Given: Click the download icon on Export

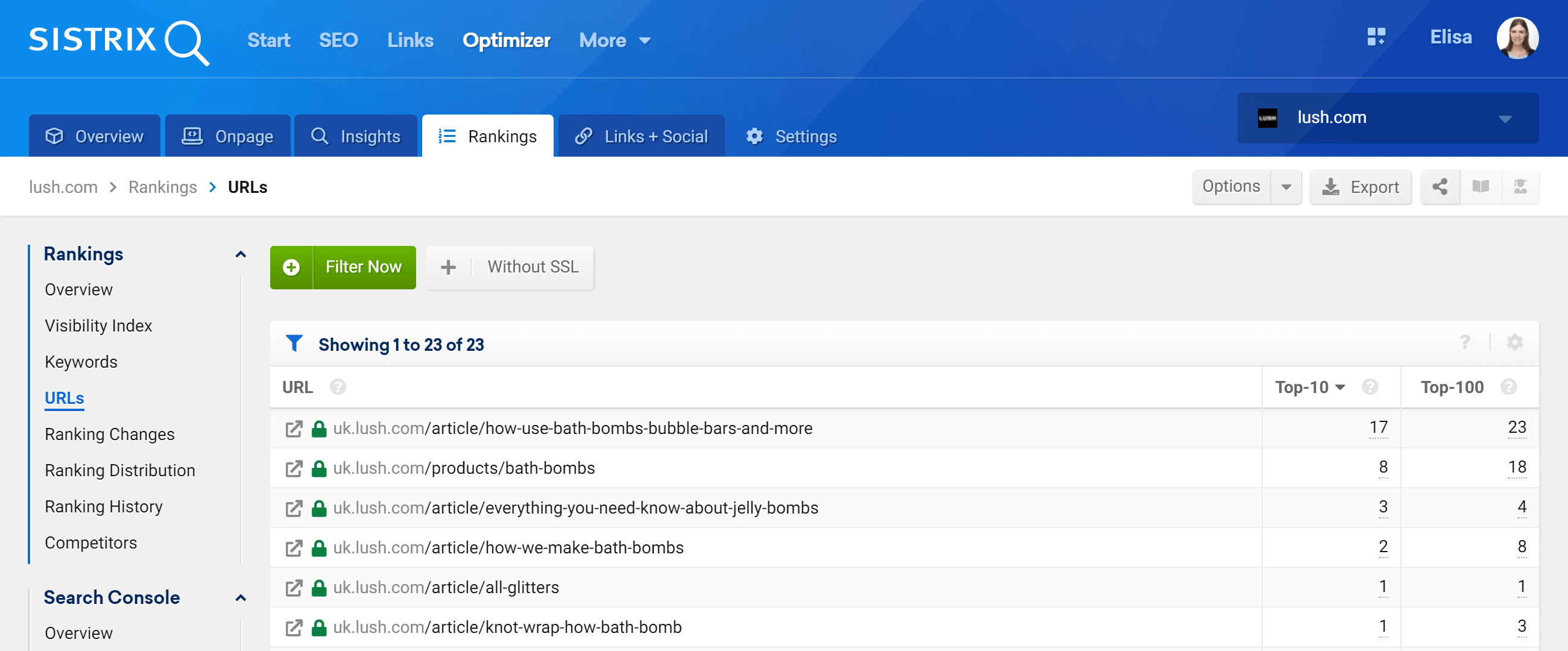Looking at the screenshot, I should 1330,187.
